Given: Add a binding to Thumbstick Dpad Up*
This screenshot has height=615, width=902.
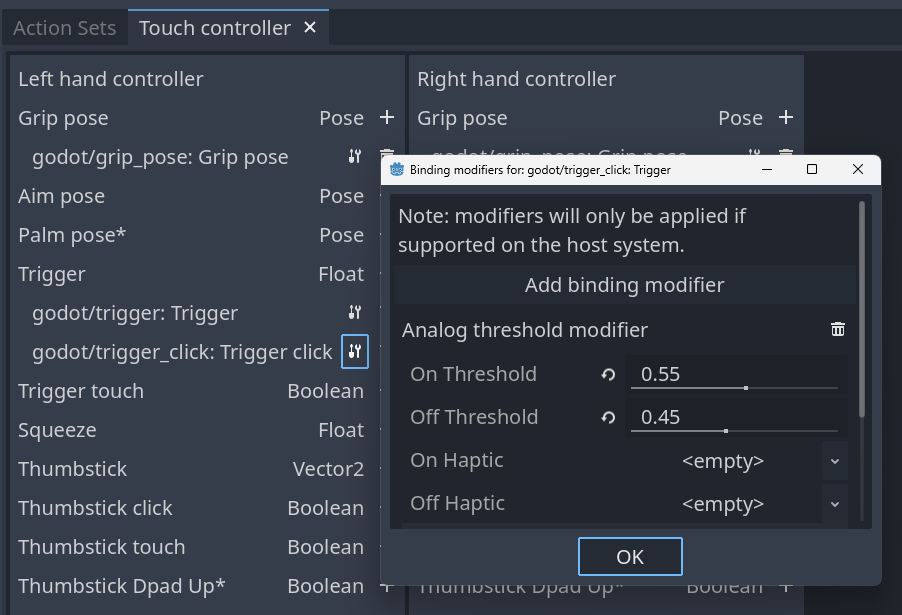Looking at the screenshot, I should pyautogui.click(x=387, y=586).
